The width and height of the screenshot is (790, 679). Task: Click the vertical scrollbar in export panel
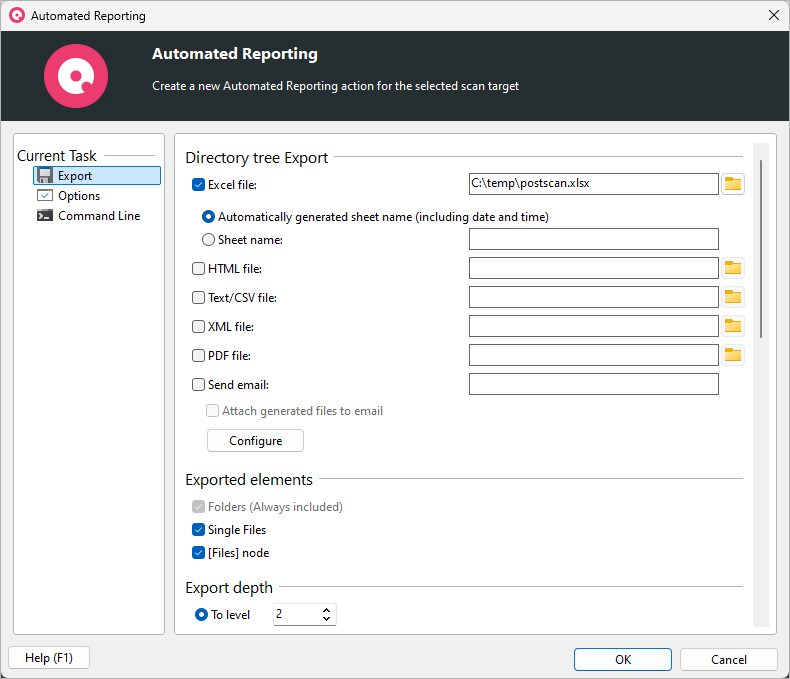click(x=761, y=248)
